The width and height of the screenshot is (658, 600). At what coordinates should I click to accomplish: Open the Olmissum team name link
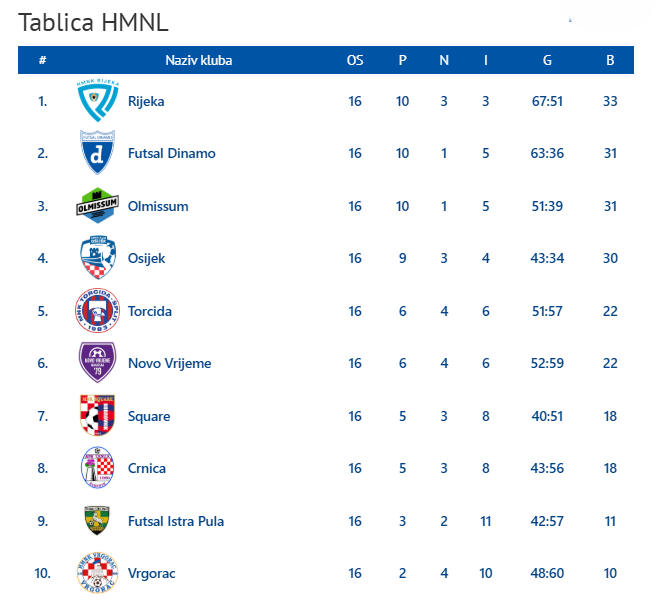pyautogui.click(x=158, y=206)
